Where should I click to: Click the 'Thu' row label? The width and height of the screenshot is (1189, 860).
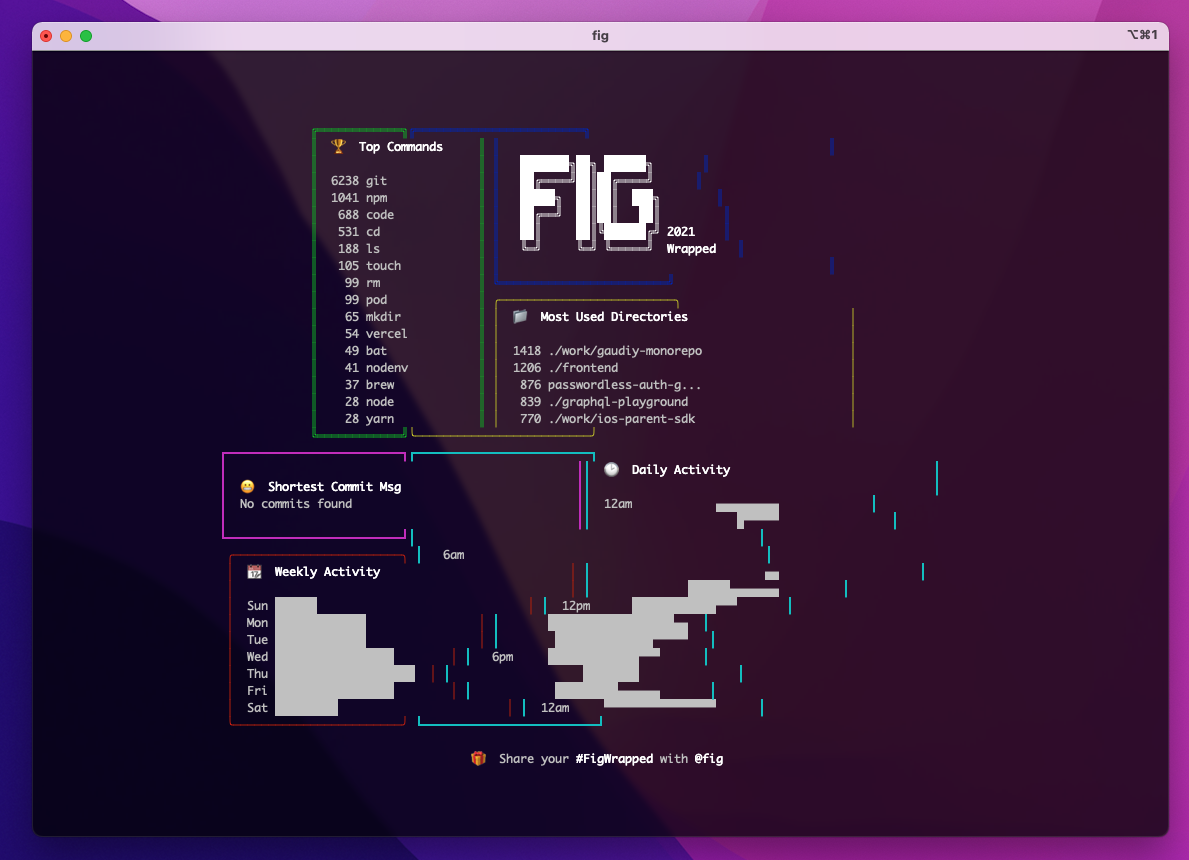257,673
